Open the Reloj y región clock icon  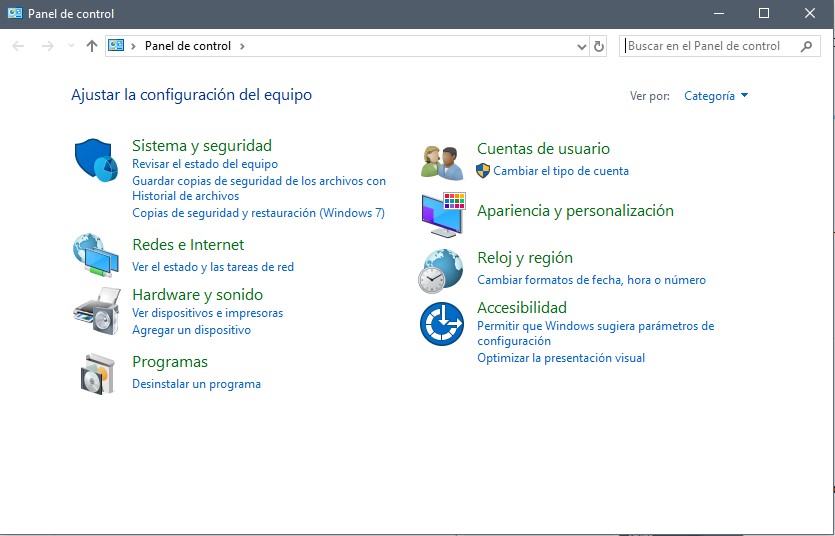point(440,271)
